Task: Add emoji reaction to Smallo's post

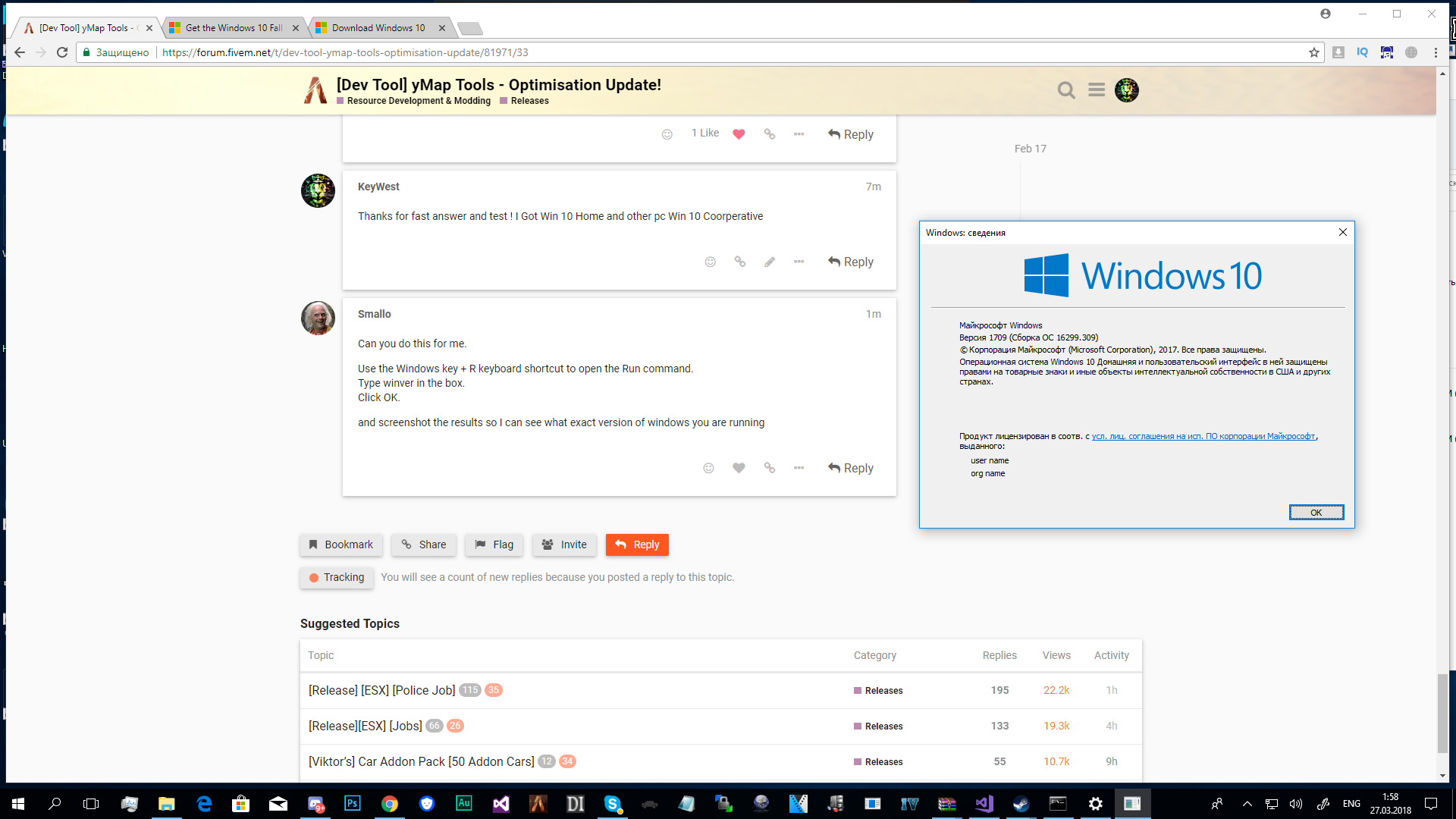Action: 708,468
